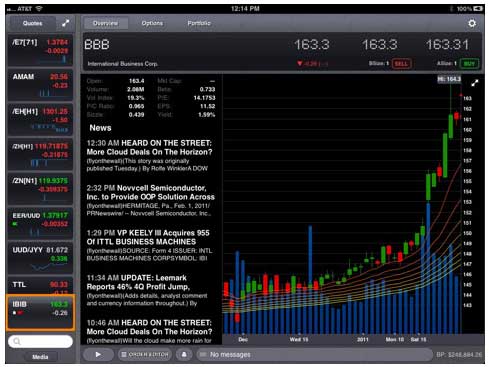Open the settings gear icon

click(x=472, y=23)
